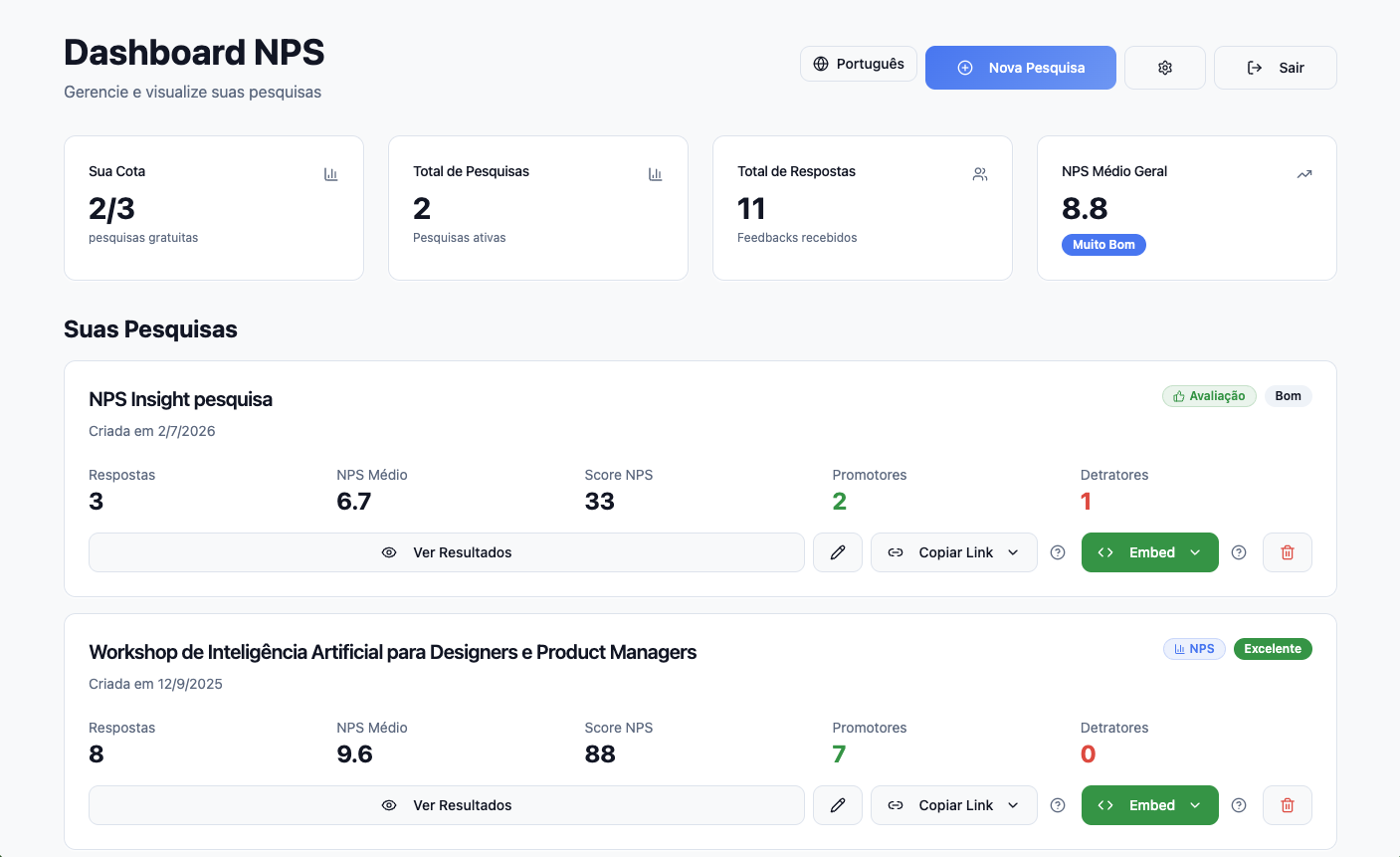Click the Score NPS value 88
1400x857 pixels.
point(600,753)
